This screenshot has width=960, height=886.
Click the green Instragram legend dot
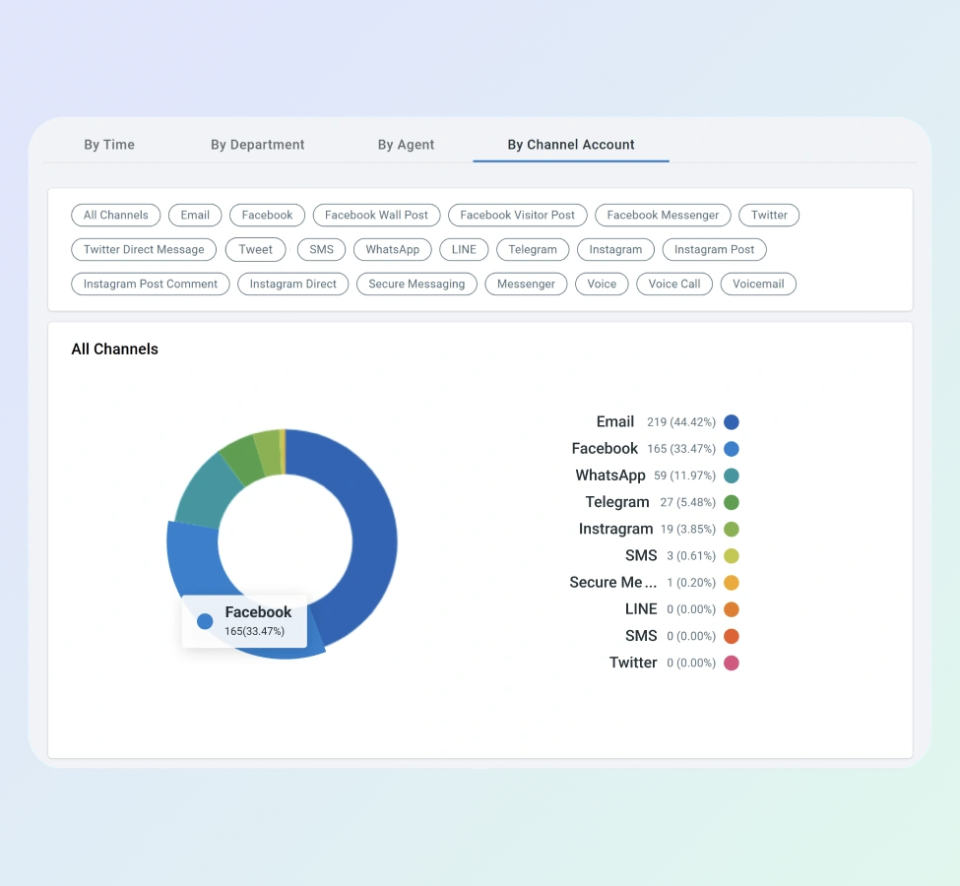click(731, 529)
